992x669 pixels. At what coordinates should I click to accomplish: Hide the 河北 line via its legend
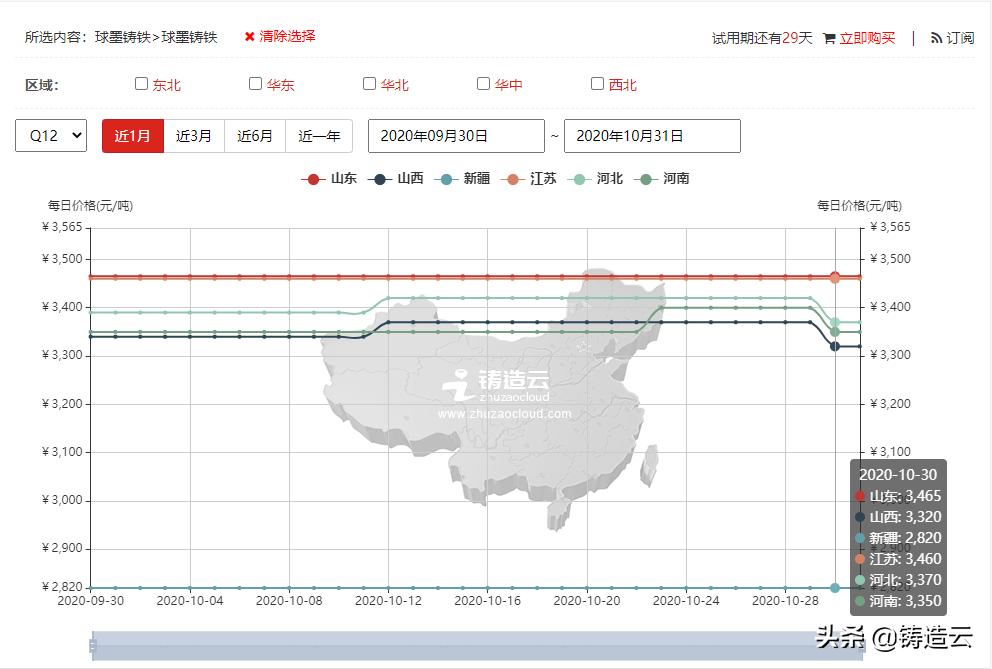click(x=578, y=178)
